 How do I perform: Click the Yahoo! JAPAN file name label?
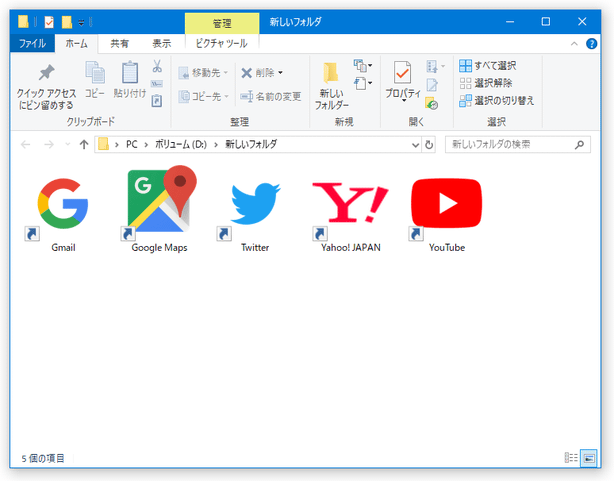[350, 248]
